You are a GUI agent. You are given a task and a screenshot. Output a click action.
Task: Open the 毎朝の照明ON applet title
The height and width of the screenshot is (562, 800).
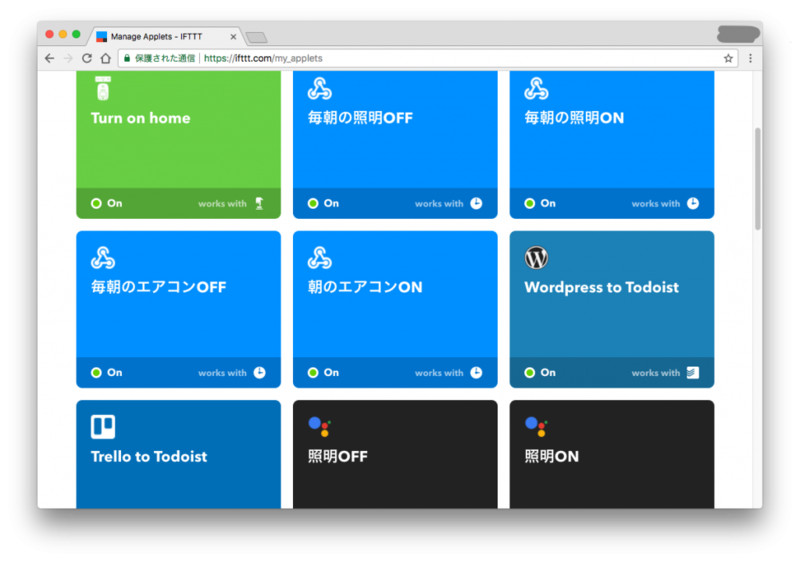click(574, 118)
